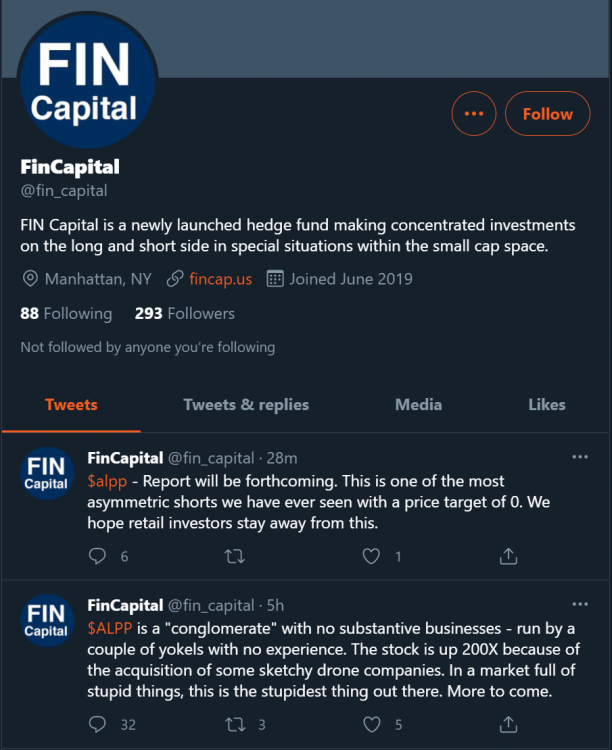This screenshot has height=750, width=612.
Task: Click the $alpp cashtag in first tweet
Action: (x=106, y=482)
